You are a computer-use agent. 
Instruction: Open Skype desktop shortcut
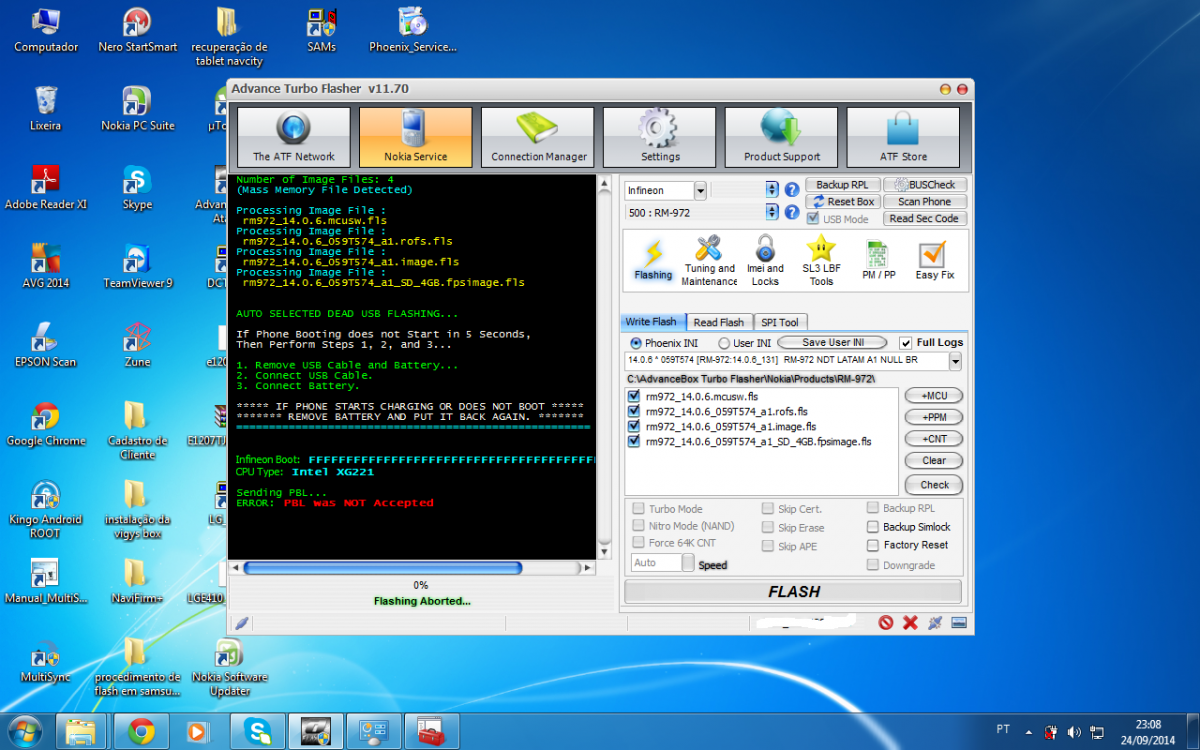tap(137, 188)
